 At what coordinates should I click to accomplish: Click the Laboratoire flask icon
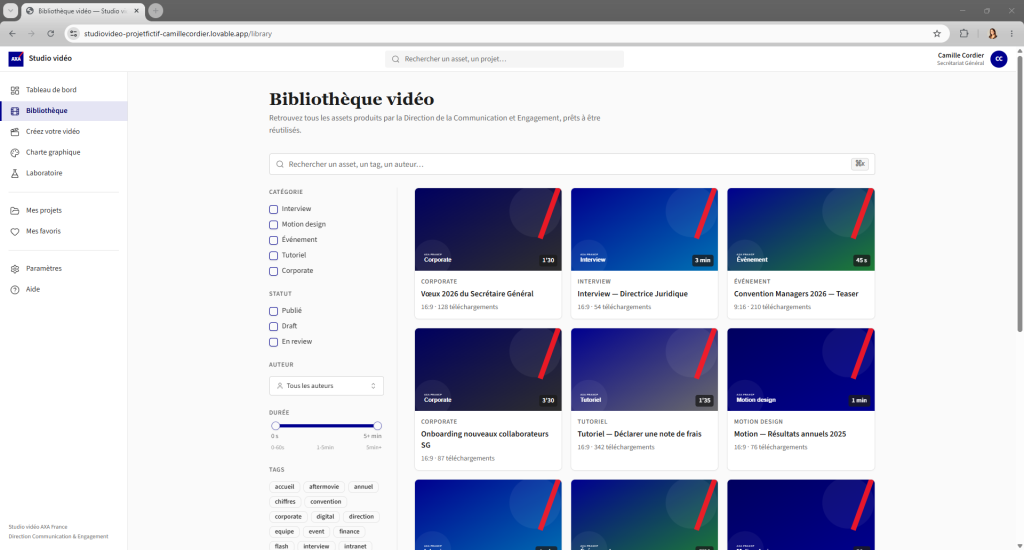pyautogui.click(x=15, y=174)
